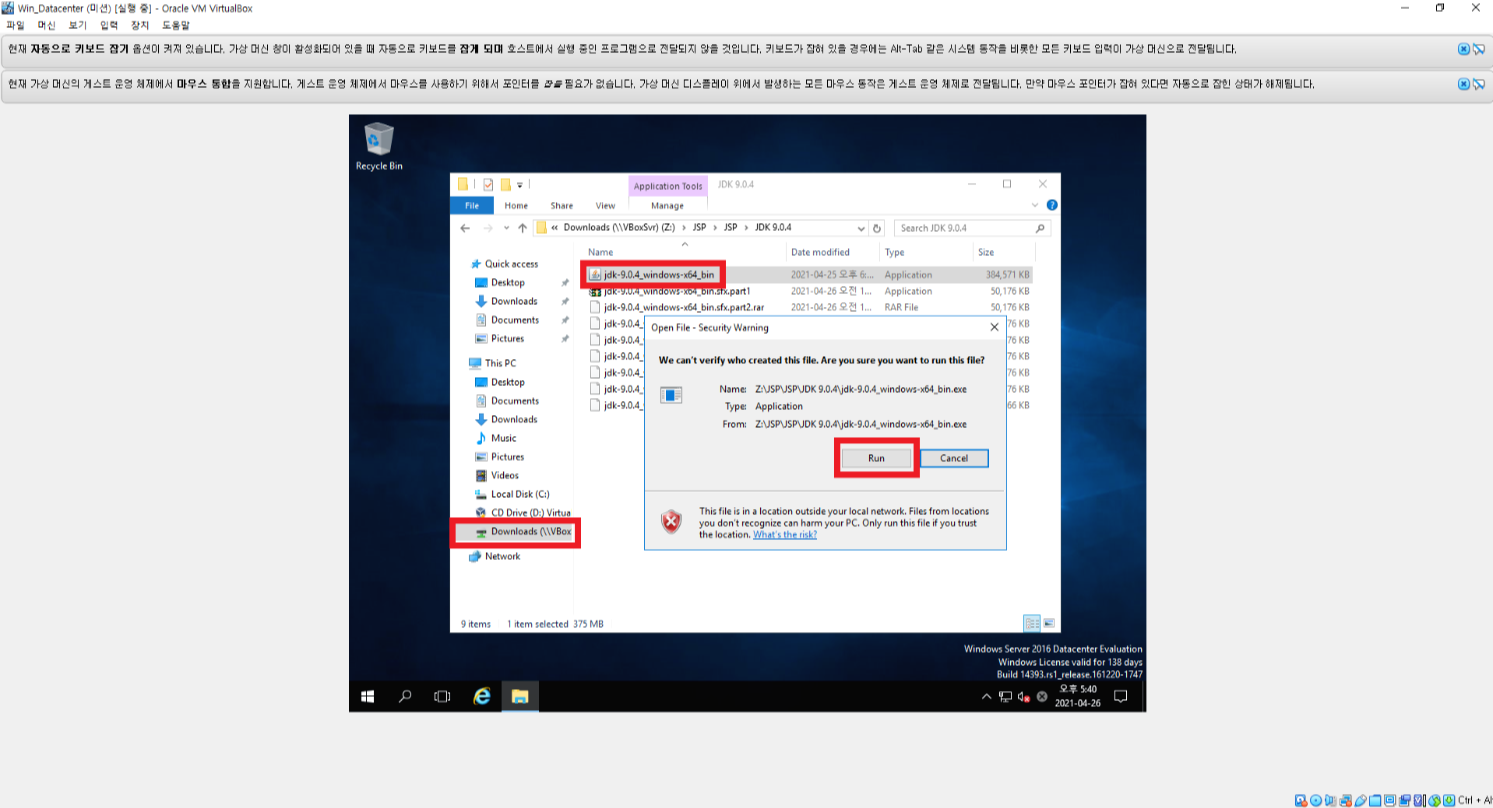Click the Properties quick access toolbar icon
The height and width of the screenshot is (808, 1493).
point(488,185)
